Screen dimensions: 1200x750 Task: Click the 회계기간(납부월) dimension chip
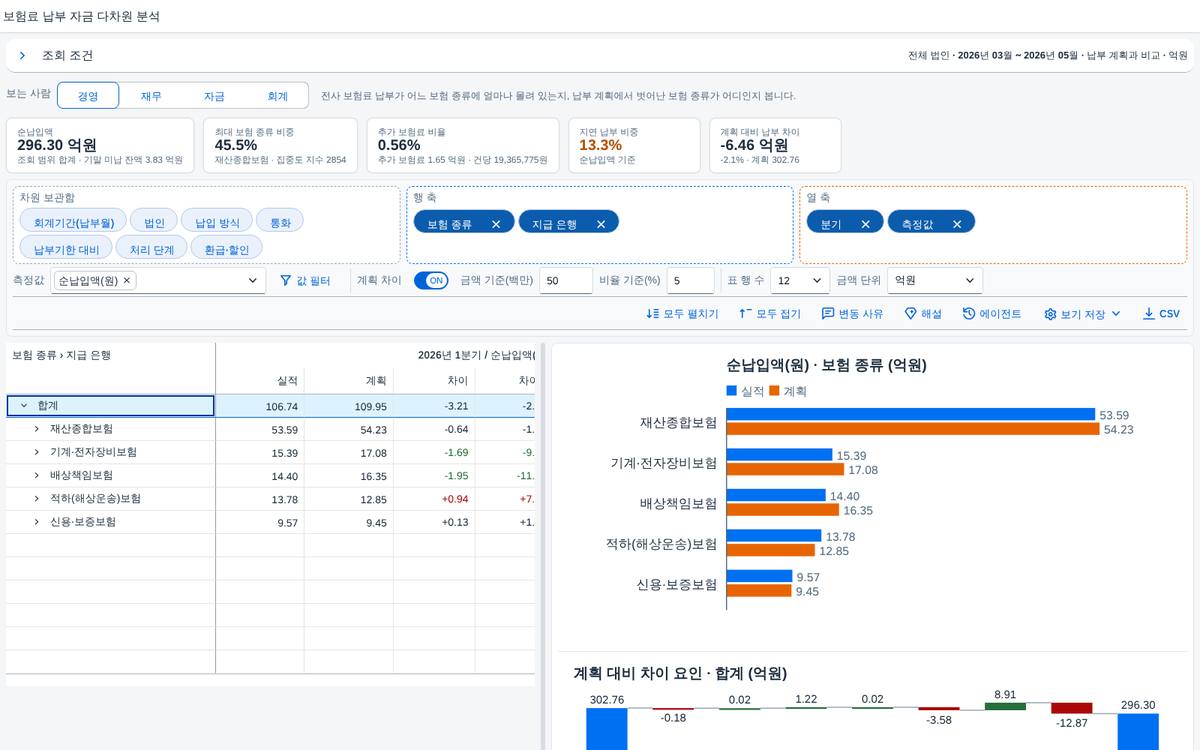coord(74,222)
